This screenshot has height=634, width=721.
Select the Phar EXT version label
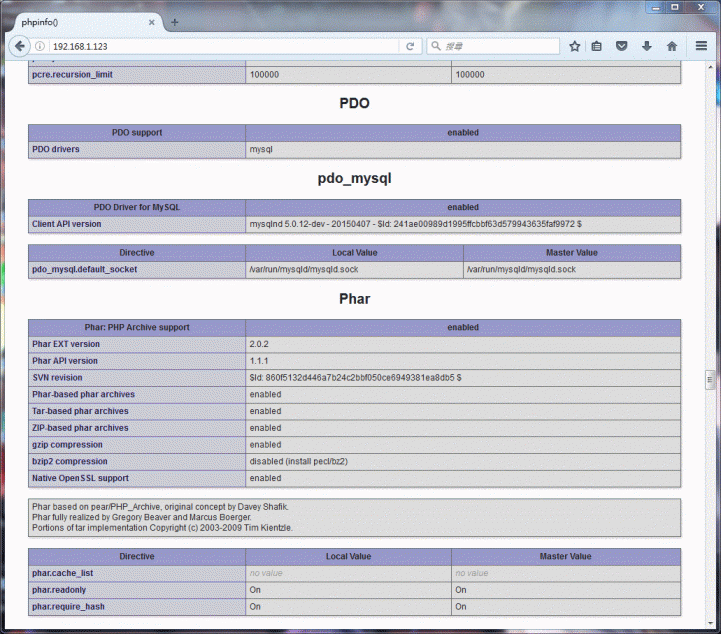click(66, 344)
